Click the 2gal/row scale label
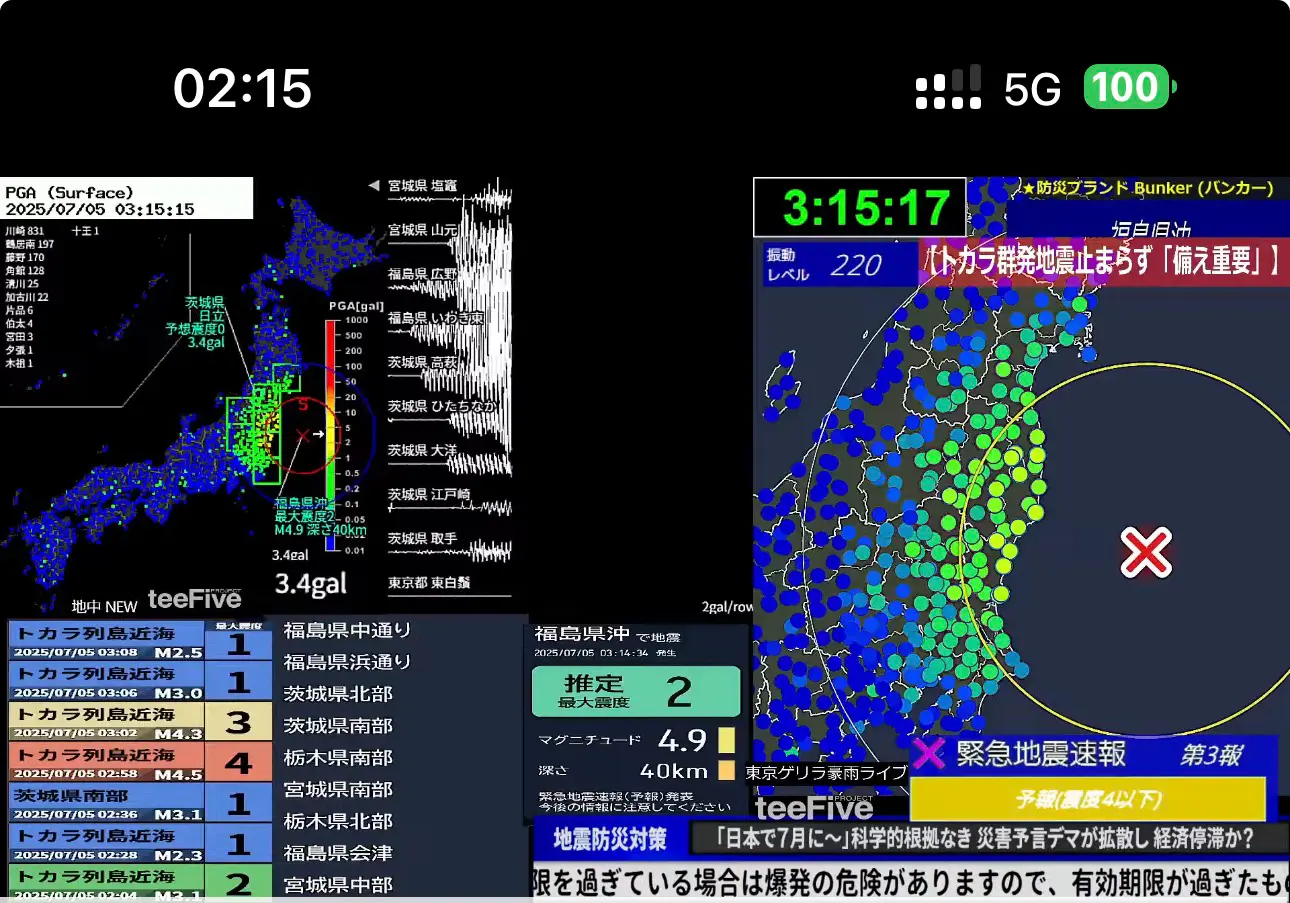 726,606
